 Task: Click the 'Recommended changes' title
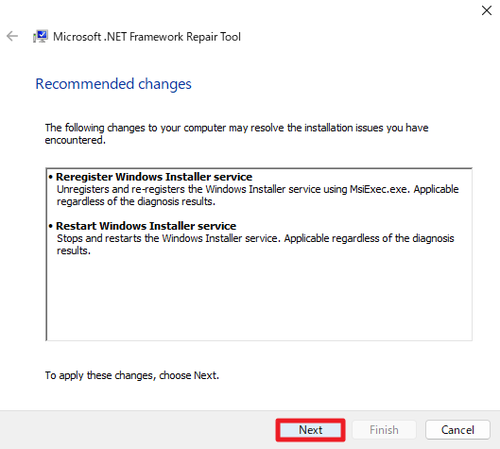point(114,84)
